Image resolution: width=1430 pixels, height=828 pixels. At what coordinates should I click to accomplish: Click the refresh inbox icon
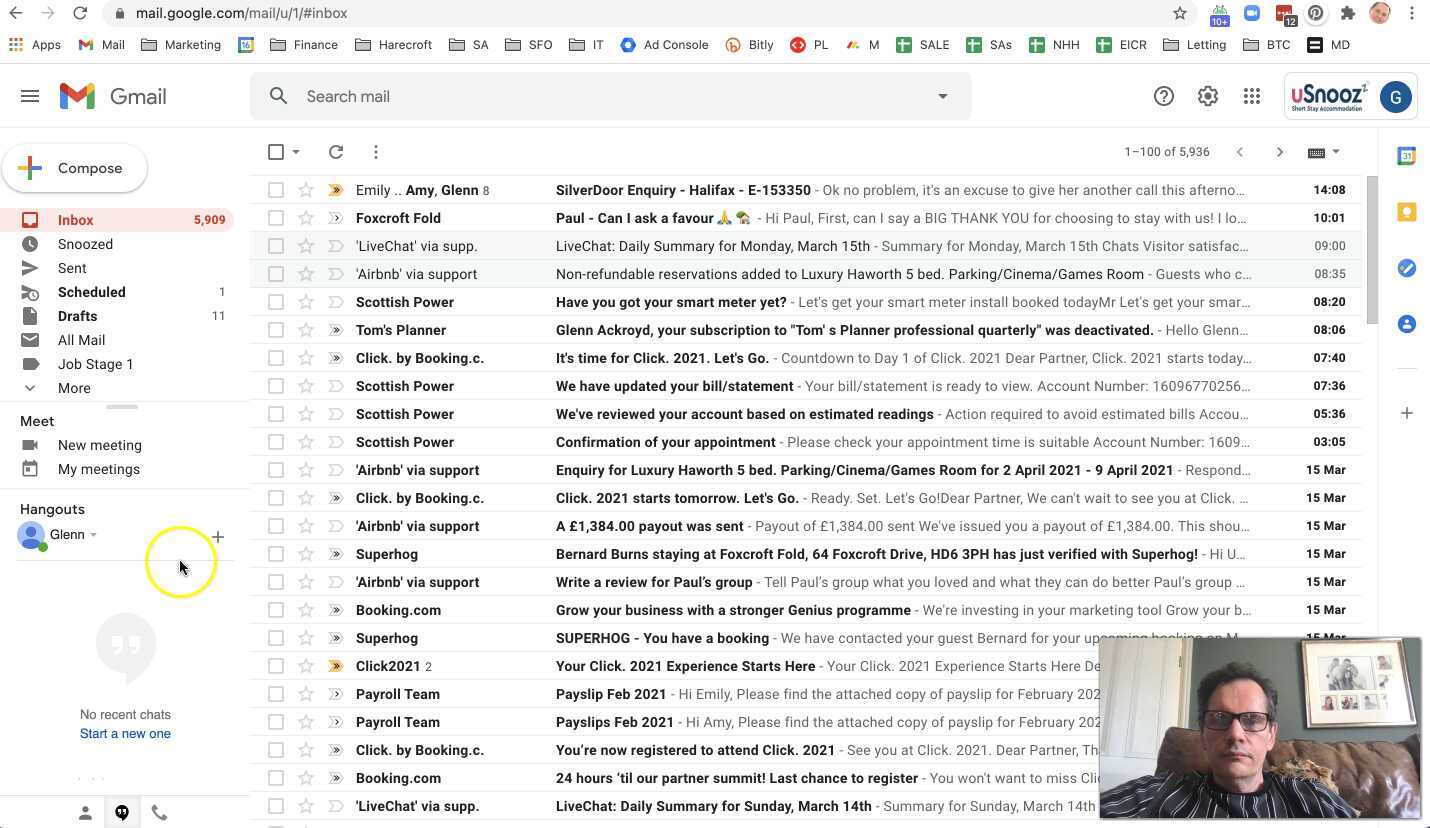tap(336, 152)
